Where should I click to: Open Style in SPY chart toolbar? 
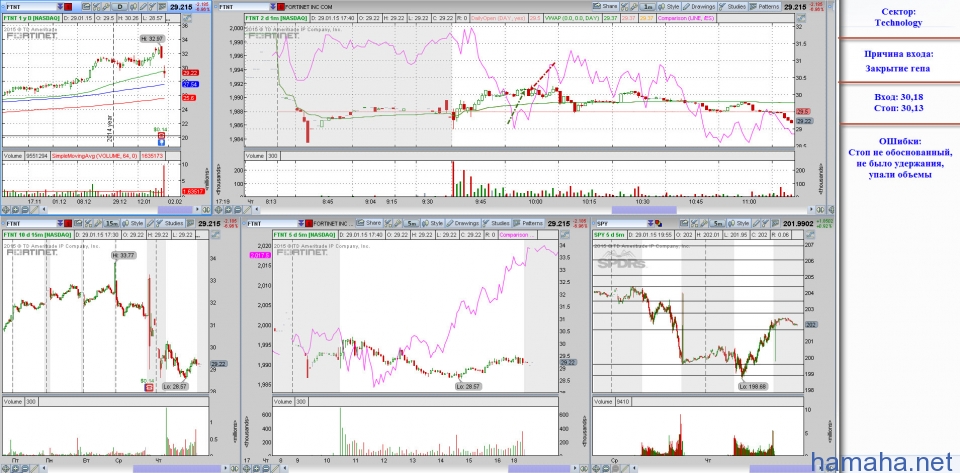pos(740,223)
